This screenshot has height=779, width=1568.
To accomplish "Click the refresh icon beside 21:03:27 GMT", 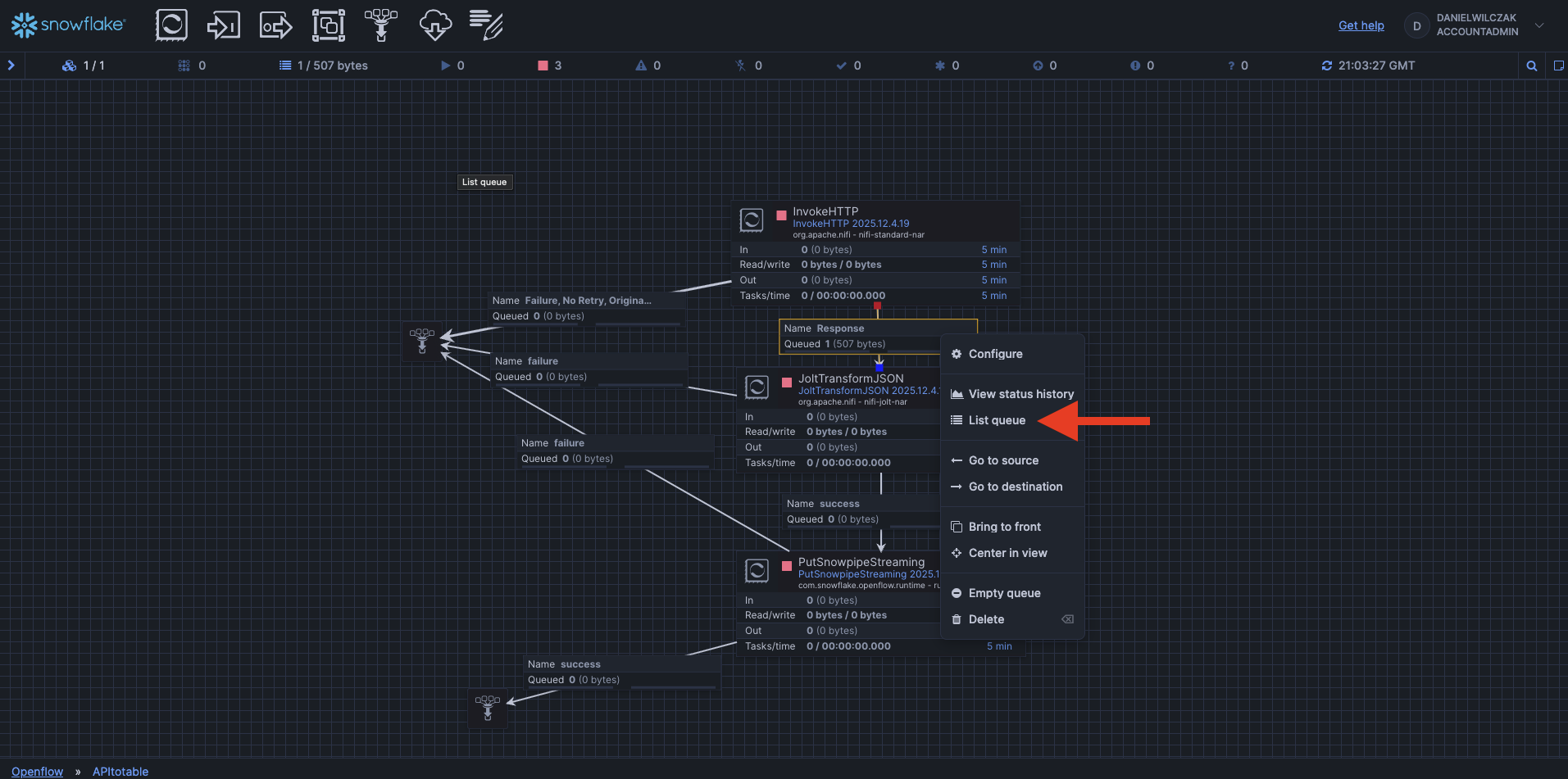I will point(1326,66).
